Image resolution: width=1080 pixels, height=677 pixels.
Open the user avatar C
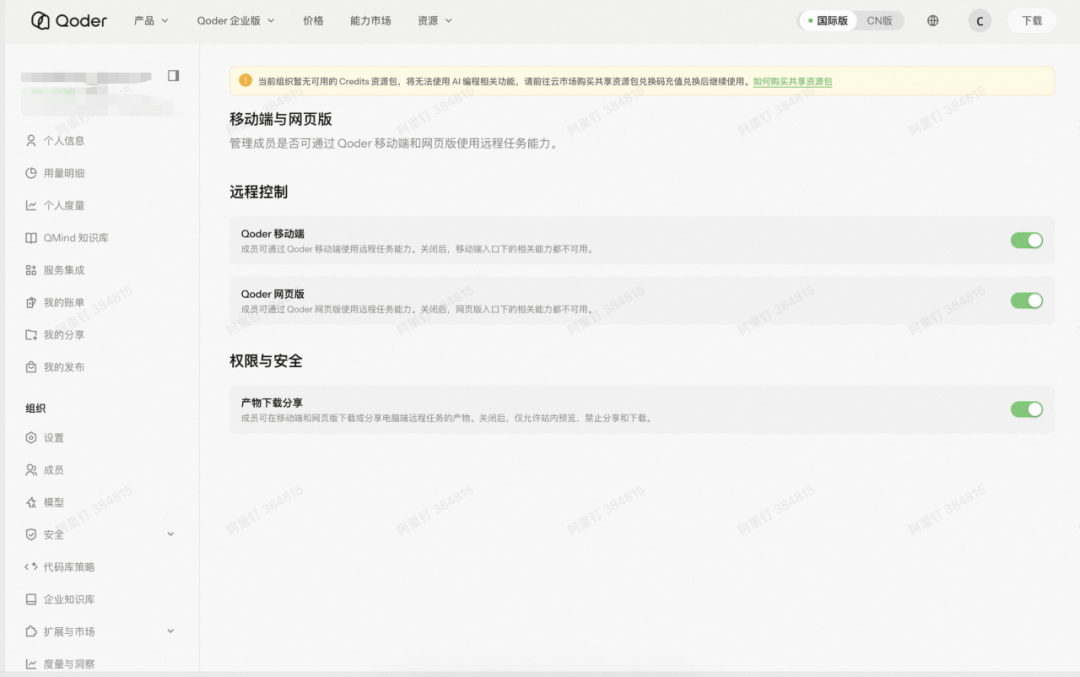(x=979, y=21)
